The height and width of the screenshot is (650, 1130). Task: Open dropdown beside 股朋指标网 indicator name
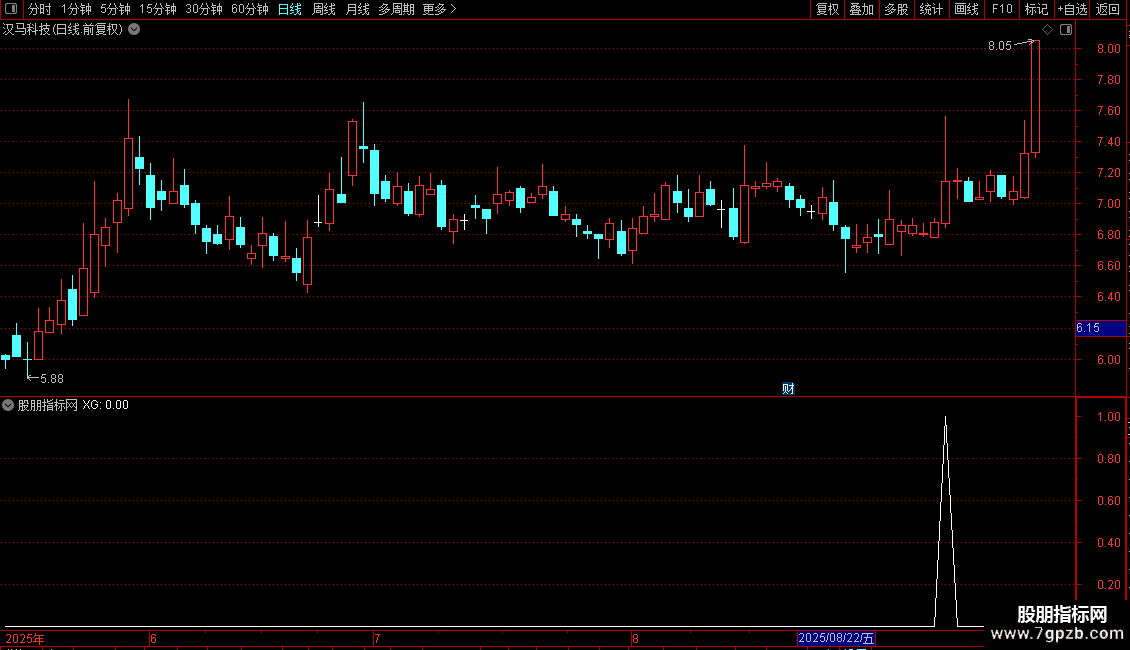coord(8,405)
